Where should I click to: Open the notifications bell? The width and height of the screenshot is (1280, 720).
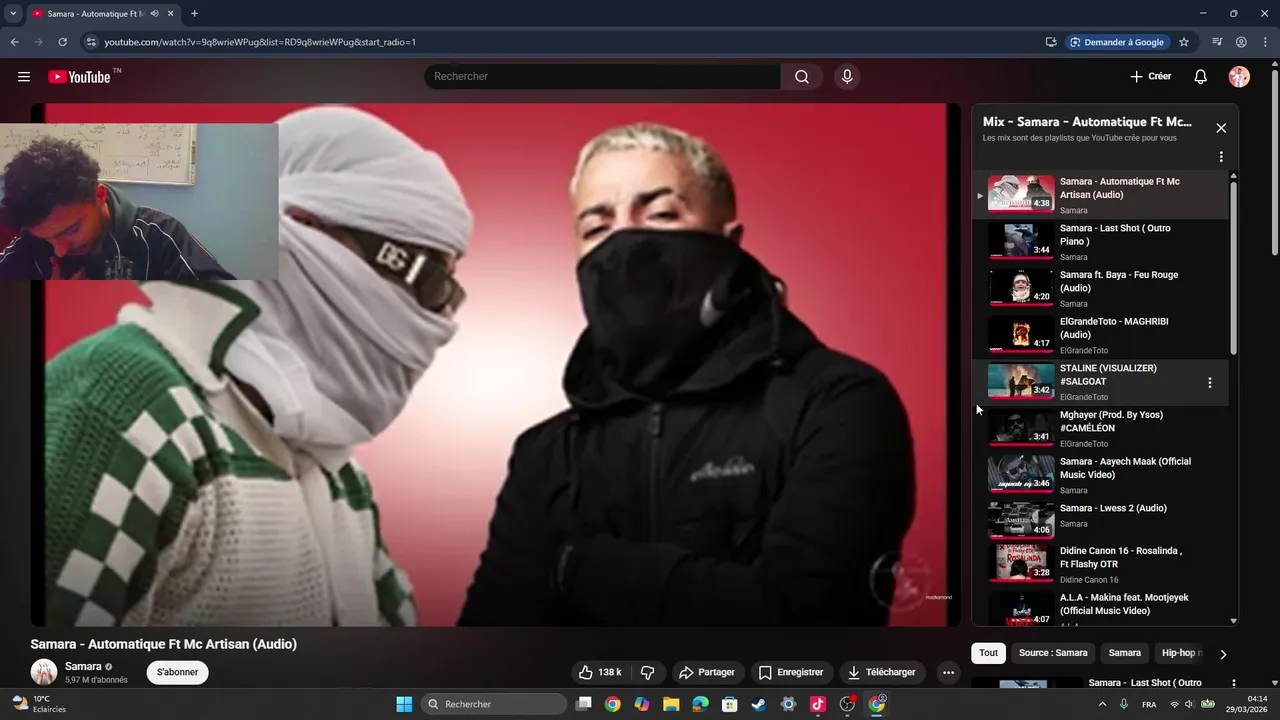[1201, 77]
